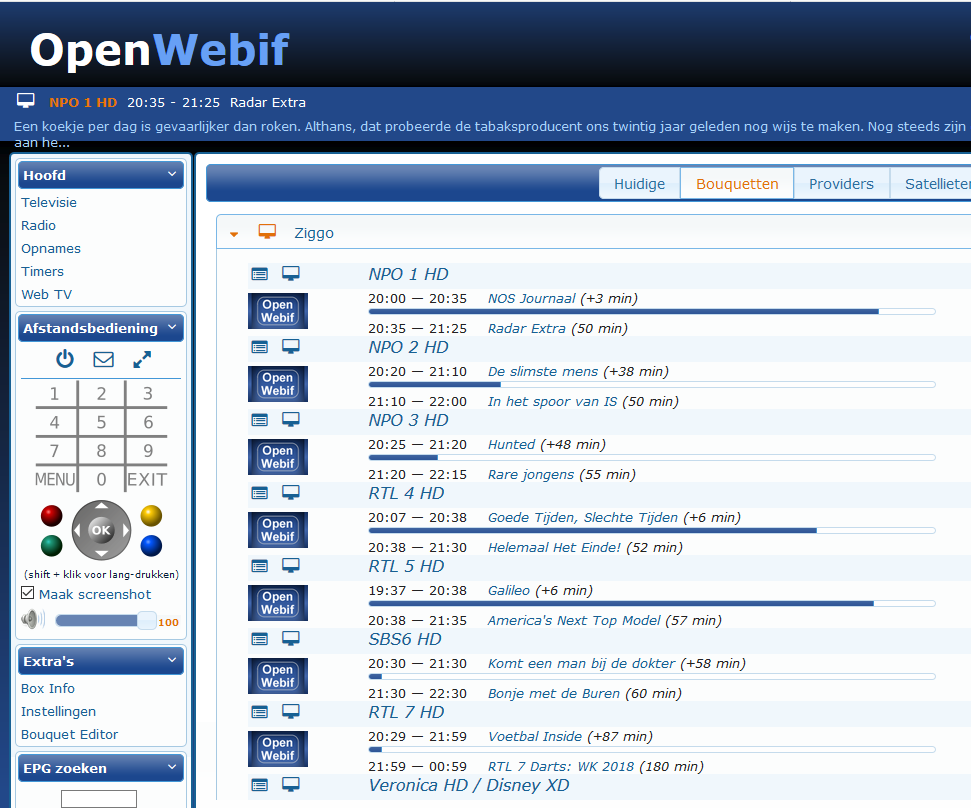The height and width of the screenshot is (808, 971).
Task: Open the Web TV link
Action: coord(46,294)
